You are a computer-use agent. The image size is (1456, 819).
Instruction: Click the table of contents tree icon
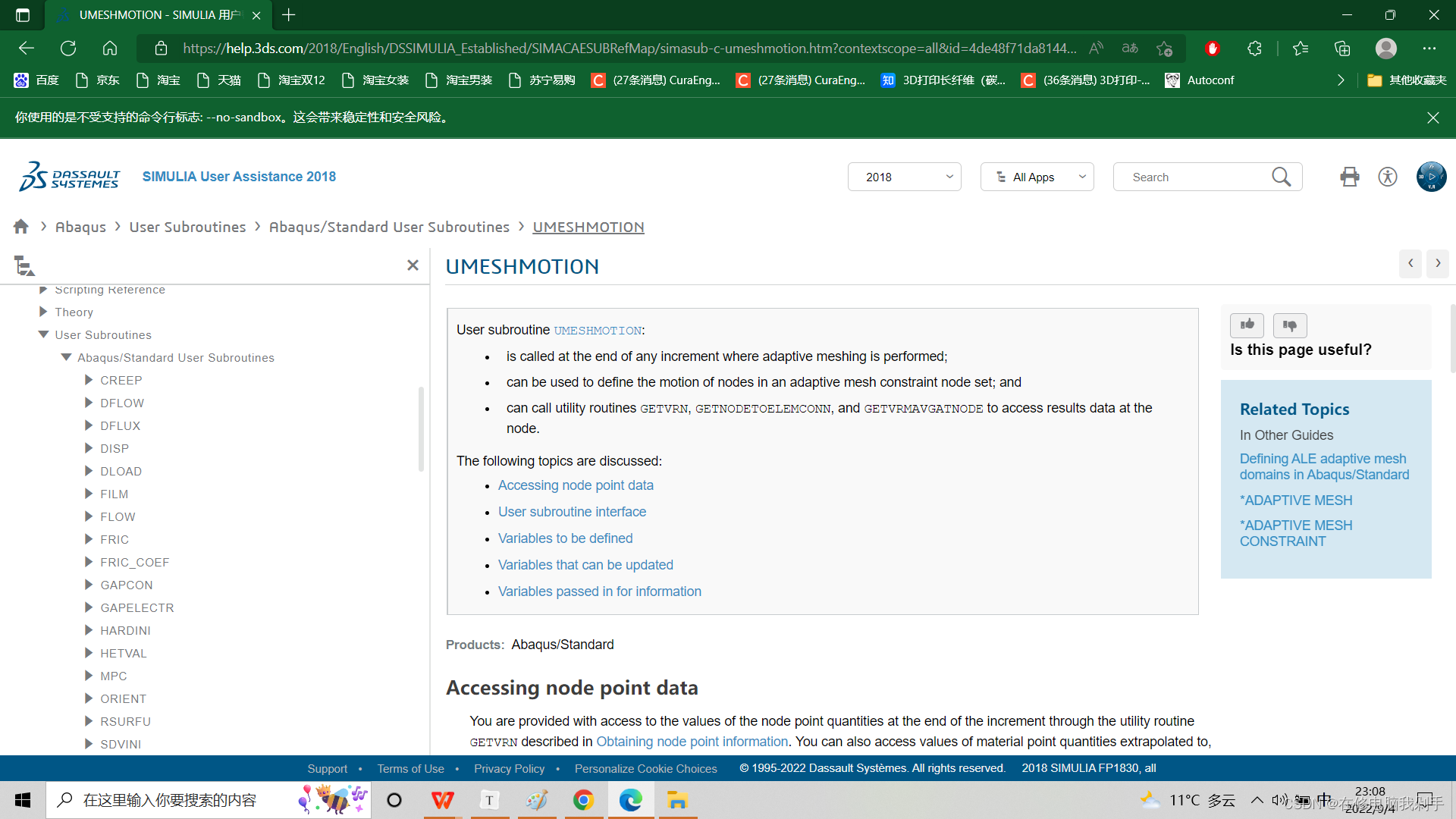pyautogui.click(x=24, y=265)
